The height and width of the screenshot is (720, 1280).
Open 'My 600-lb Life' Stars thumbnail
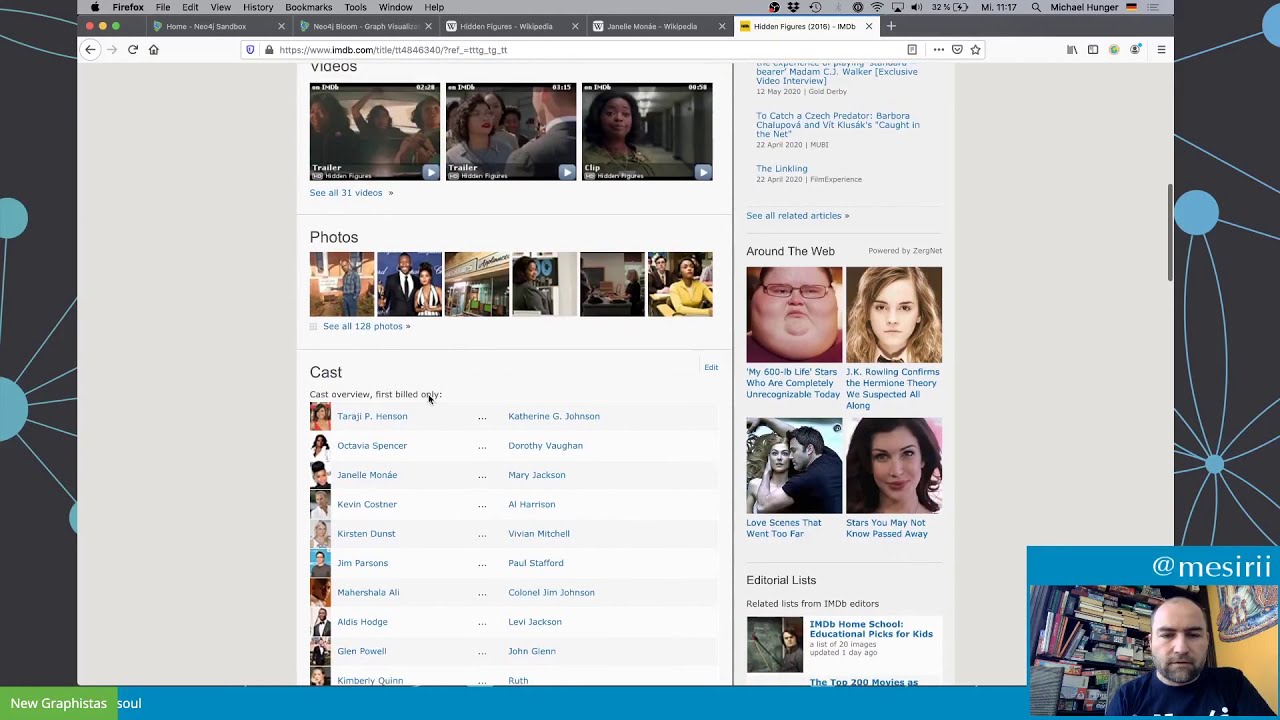tap(794, 315)
